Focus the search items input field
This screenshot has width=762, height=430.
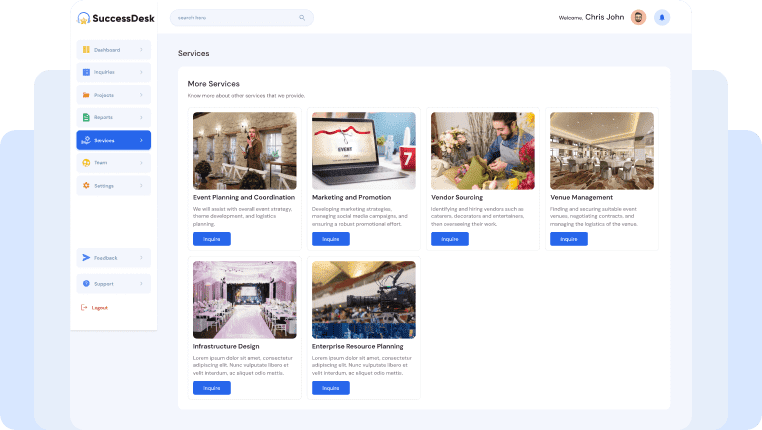(x=235, y=17)
